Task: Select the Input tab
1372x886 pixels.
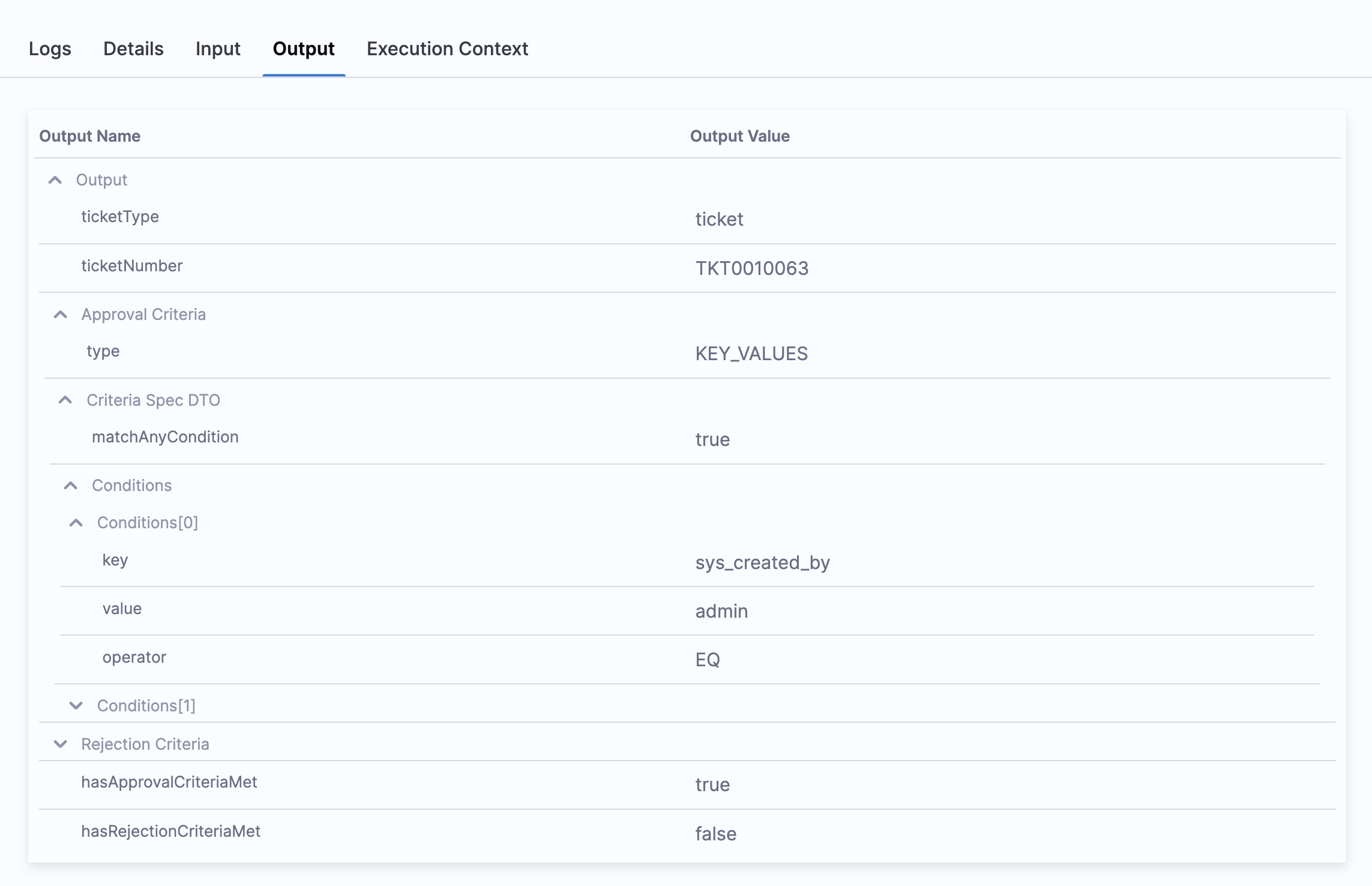Action: (x=218, y=49)
